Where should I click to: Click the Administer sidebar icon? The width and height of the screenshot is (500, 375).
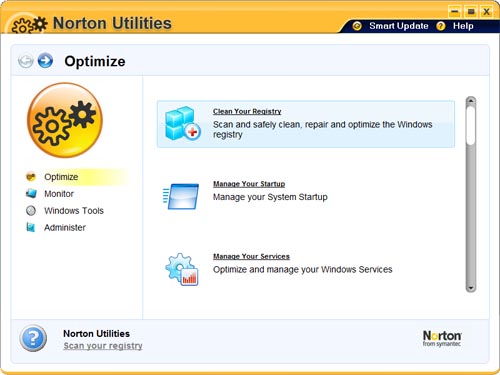tap(31, 228)
